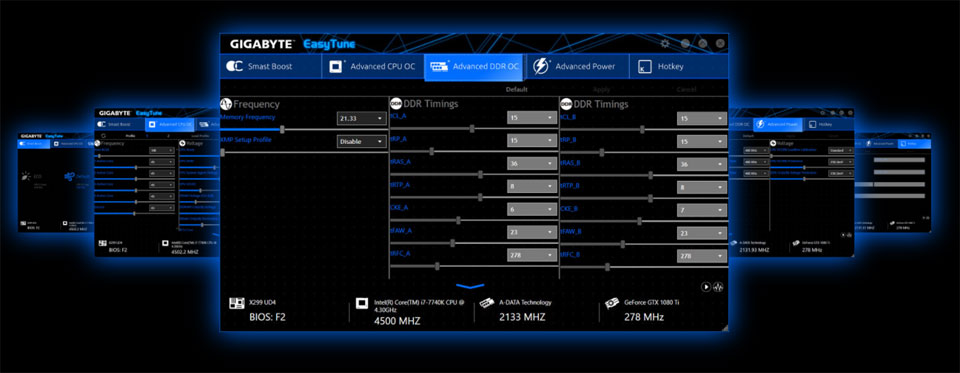This screenshot has height=373, width=960.
Task: Open the Advanced Power tab
Action: [x=578, y=66]
